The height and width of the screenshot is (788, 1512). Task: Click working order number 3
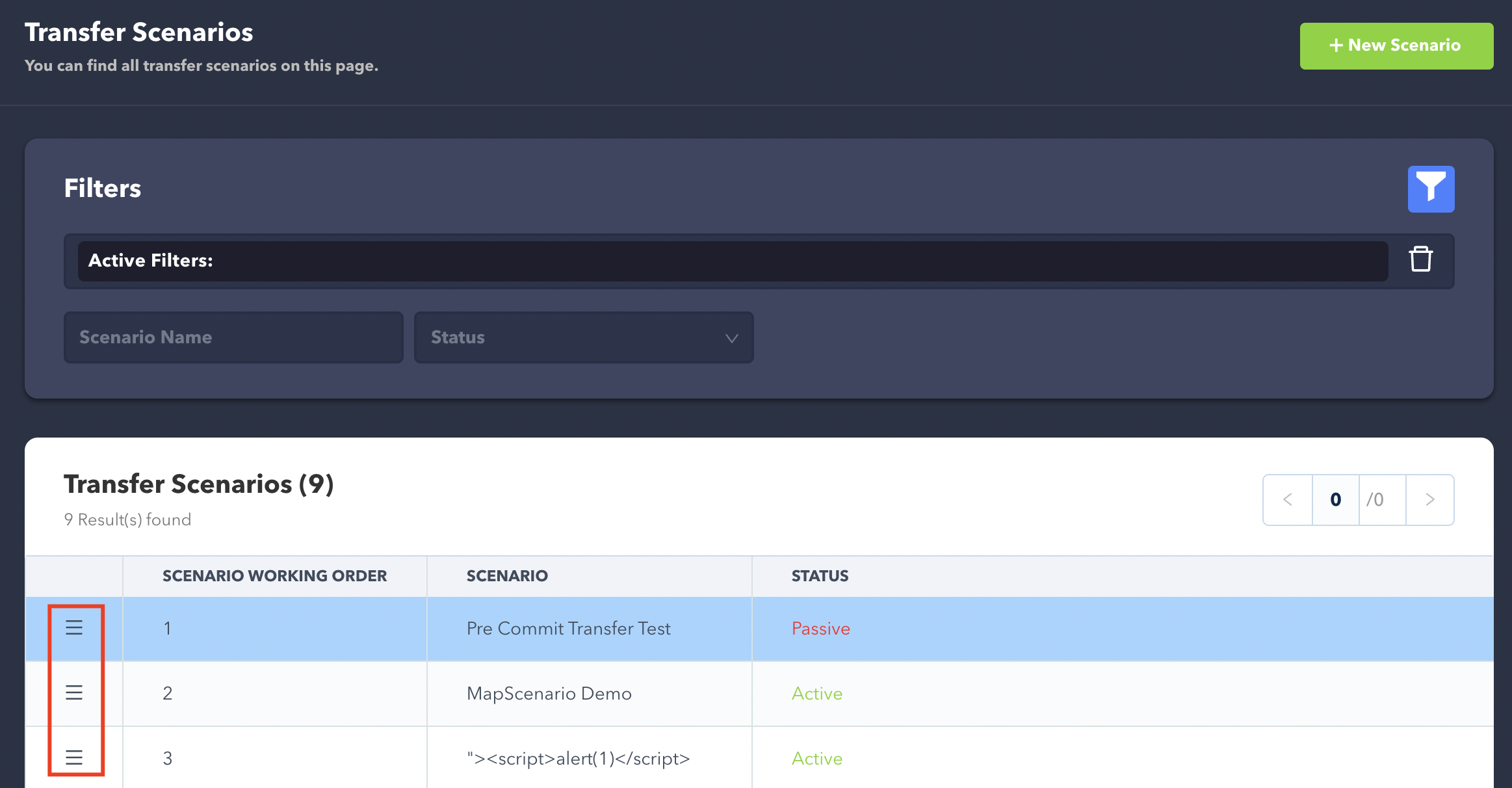[x=167, y=759]
